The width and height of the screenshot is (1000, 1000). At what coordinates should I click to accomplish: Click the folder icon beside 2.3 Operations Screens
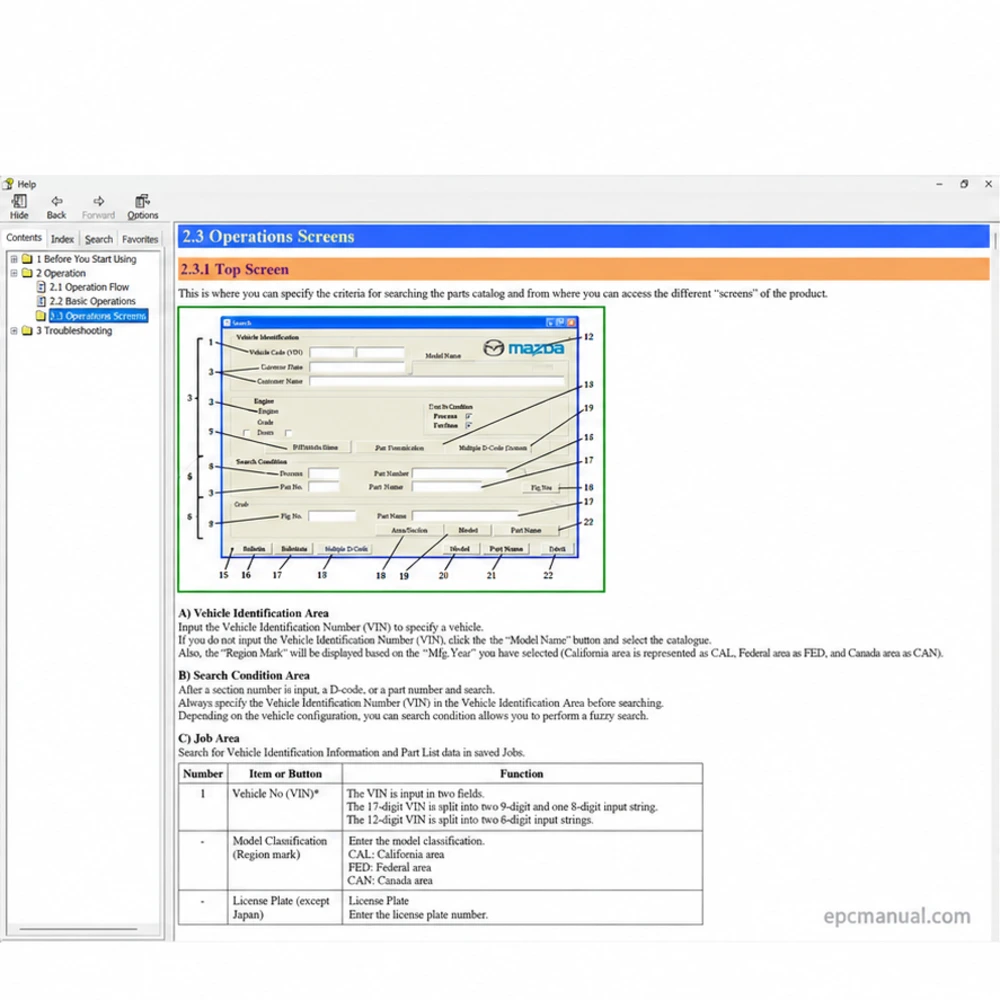tap(41, 316)
